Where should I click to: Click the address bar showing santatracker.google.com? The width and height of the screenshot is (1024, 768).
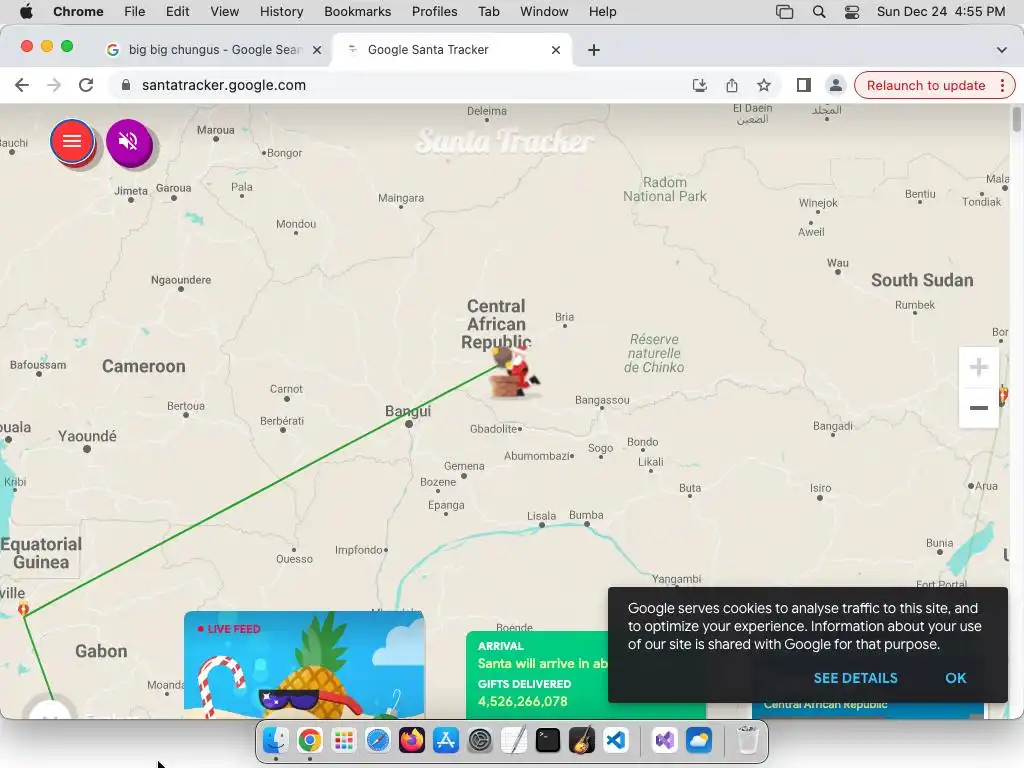coord(405,85)
